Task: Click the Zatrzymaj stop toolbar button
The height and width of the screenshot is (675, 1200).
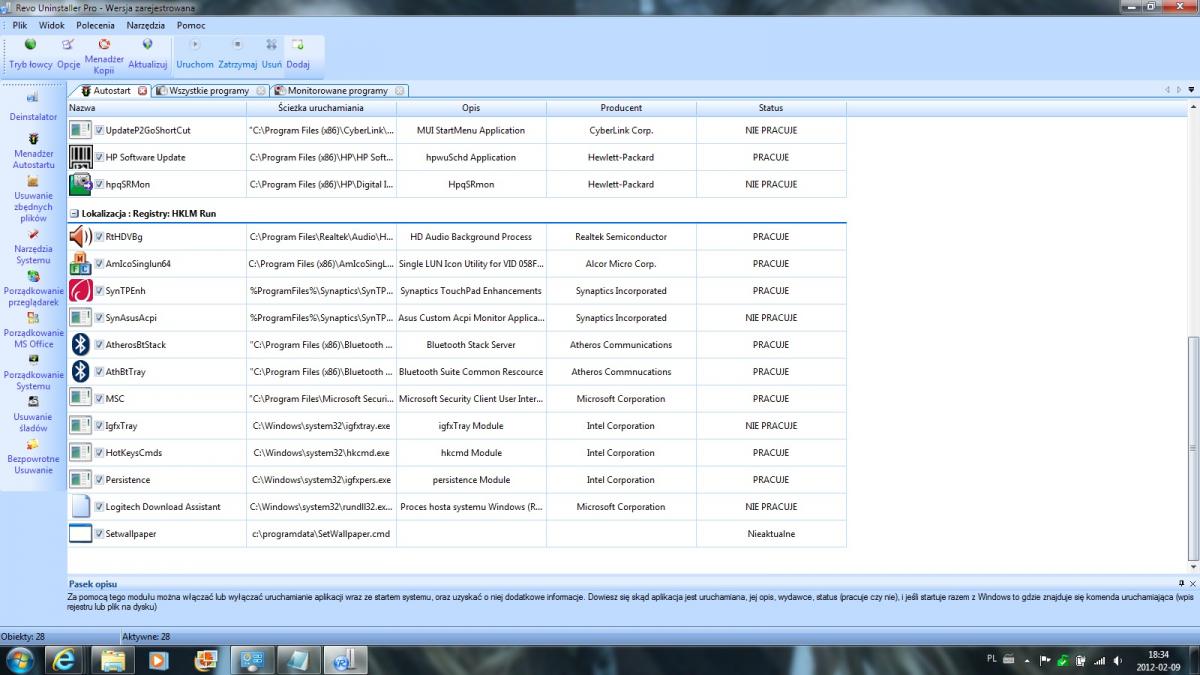Action: point(238,53)
